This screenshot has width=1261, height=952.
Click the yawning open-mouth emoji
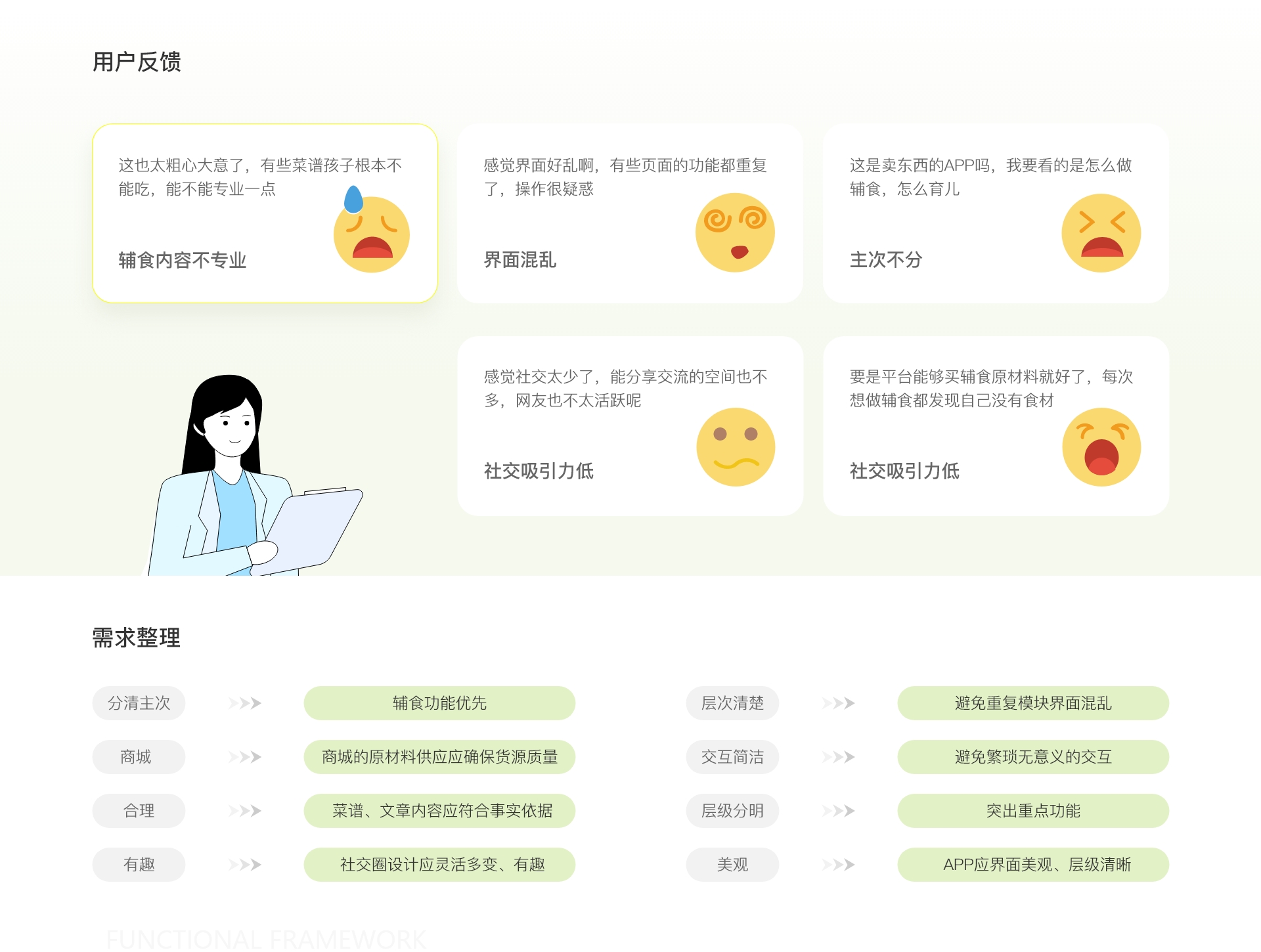pyautogui.click(x=1101, y=446)
